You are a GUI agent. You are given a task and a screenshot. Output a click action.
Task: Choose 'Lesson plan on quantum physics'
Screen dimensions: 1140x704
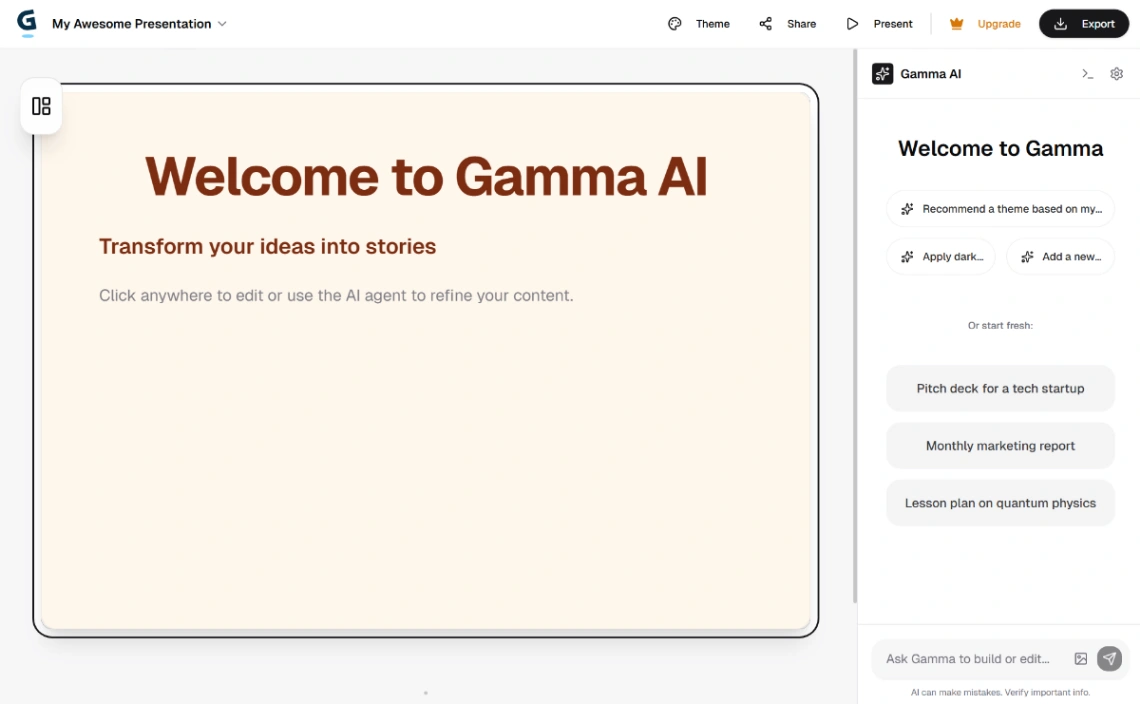[x=1000, y=502]
